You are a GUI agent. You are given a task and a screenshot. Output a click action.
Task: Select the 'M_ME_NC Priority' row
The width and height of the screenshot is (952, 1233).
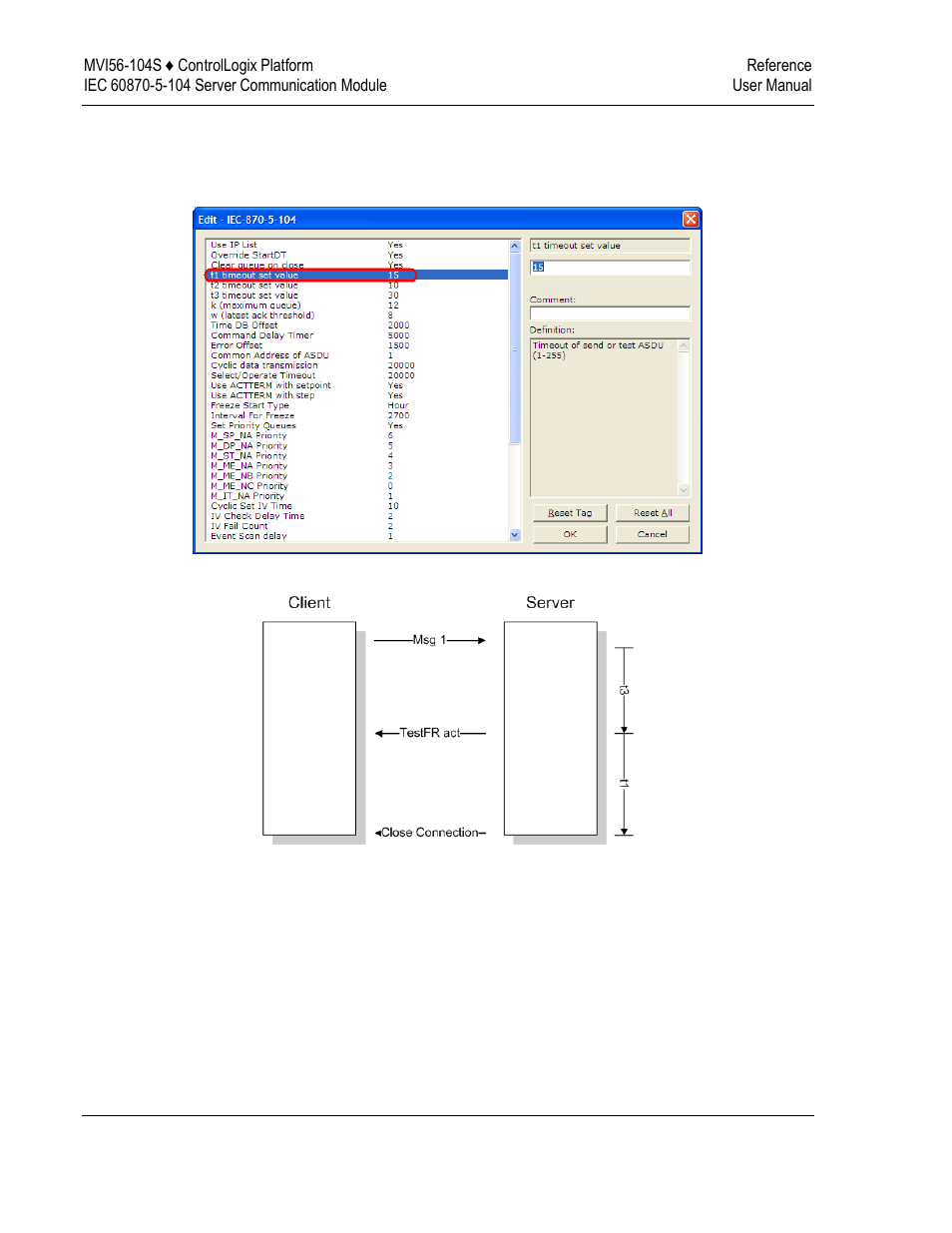click(x=357, y=486)
